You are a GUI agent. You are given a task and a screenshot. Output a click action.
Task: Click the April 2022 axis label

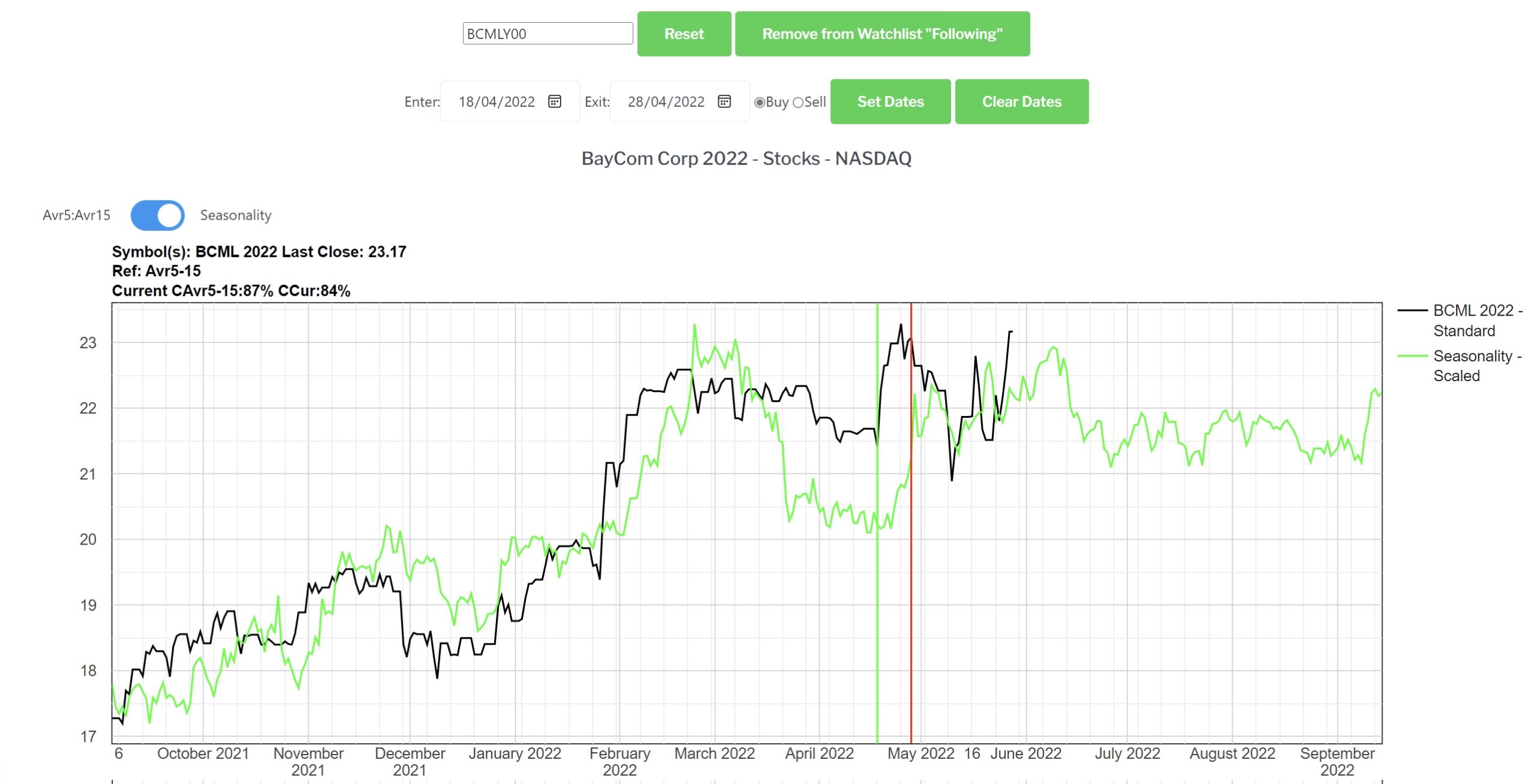click(820, 753)
